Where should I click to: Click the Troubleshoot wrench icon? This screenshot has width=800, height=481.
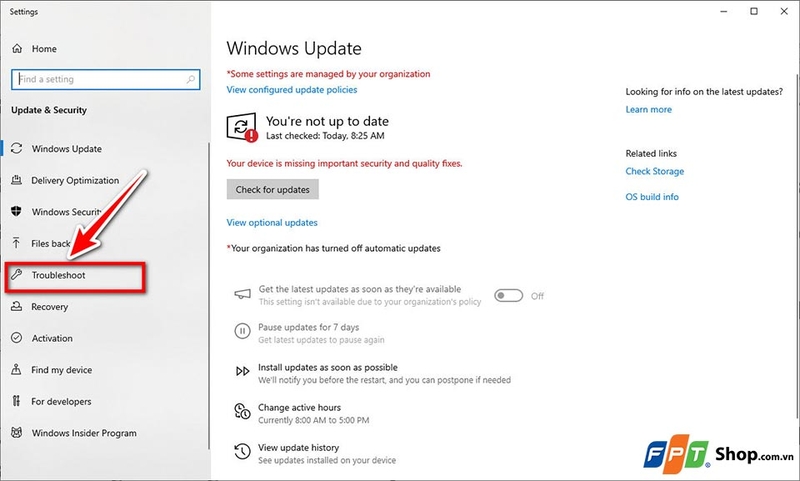pos(16,275)
